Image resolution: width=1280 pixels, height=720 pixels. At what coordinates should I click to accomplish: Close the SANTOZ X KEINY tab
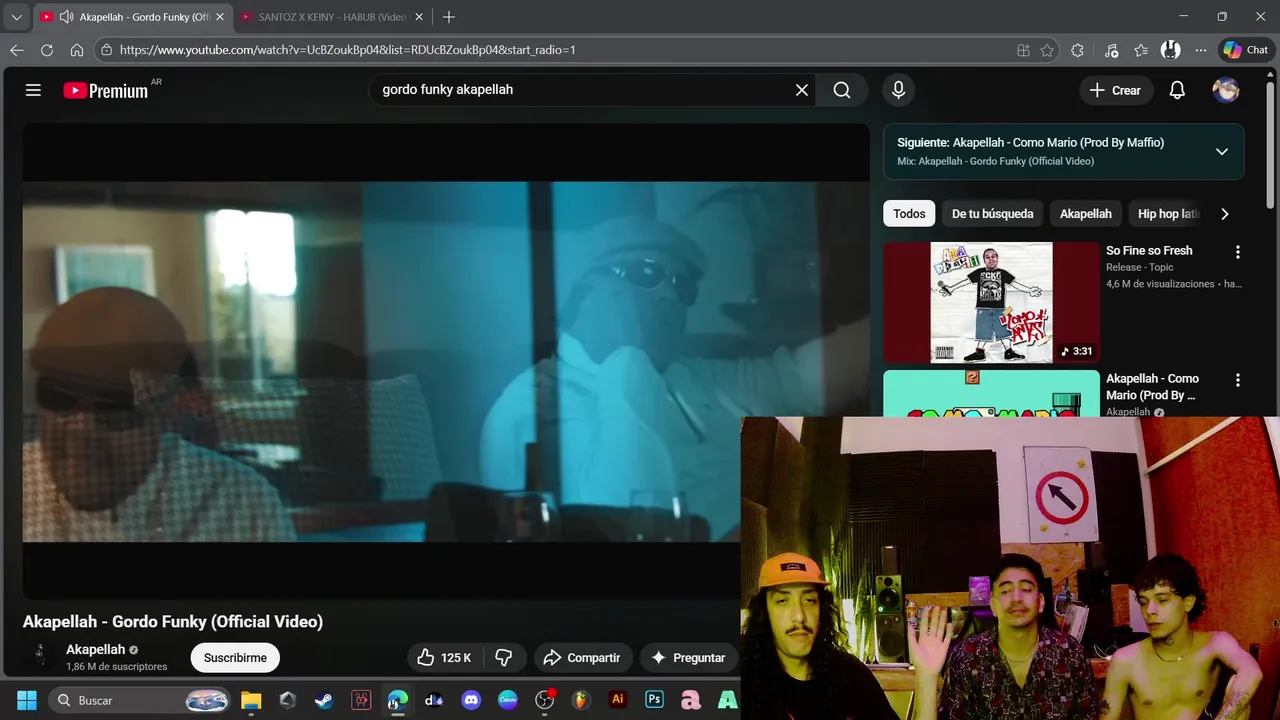[x=419, y=17]
